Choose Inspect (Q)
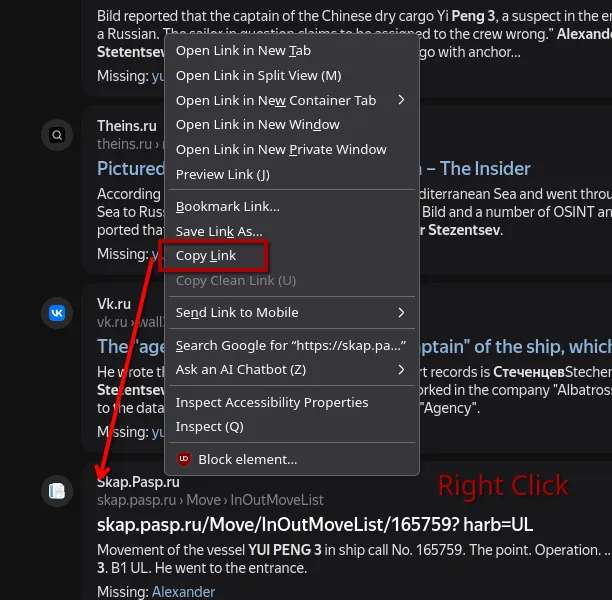612x600 pixels. (292, 427)
